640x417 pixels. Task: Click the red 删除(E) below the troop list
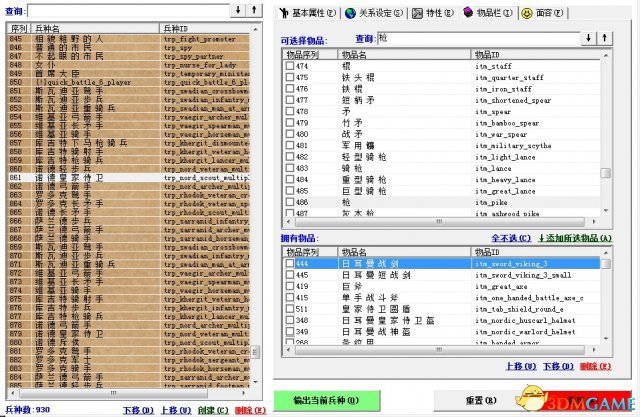250,410
